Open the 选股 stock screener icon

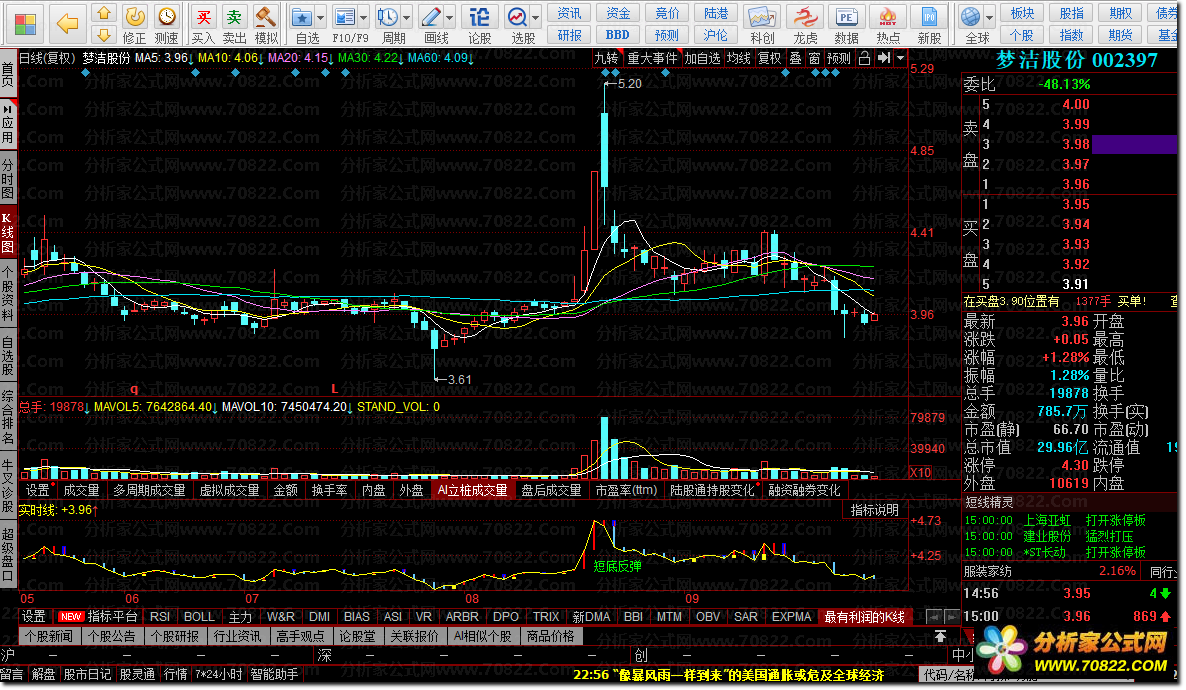coord(517,17)
